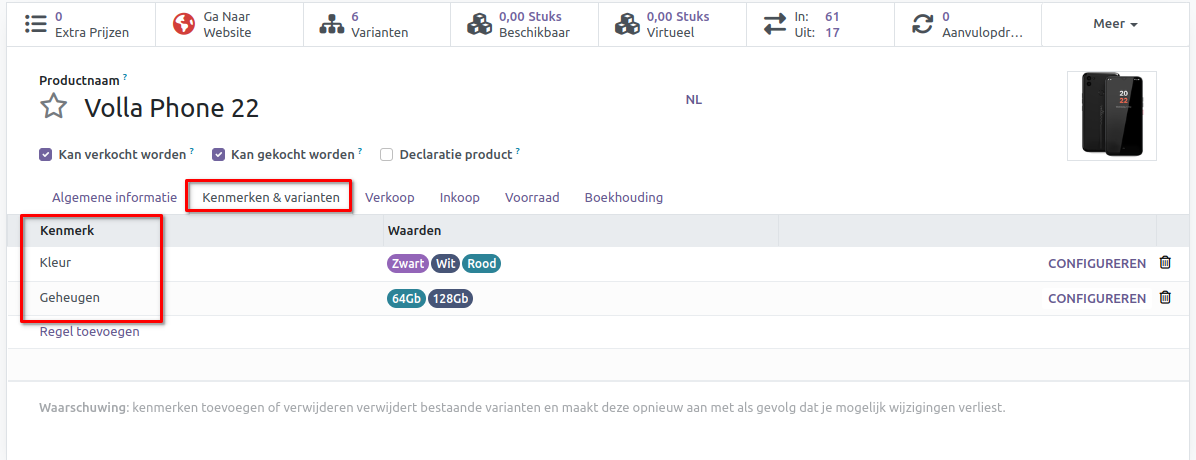Click Configureren for Kleur attribute
1196x460 pixels.
(1096, 264)
